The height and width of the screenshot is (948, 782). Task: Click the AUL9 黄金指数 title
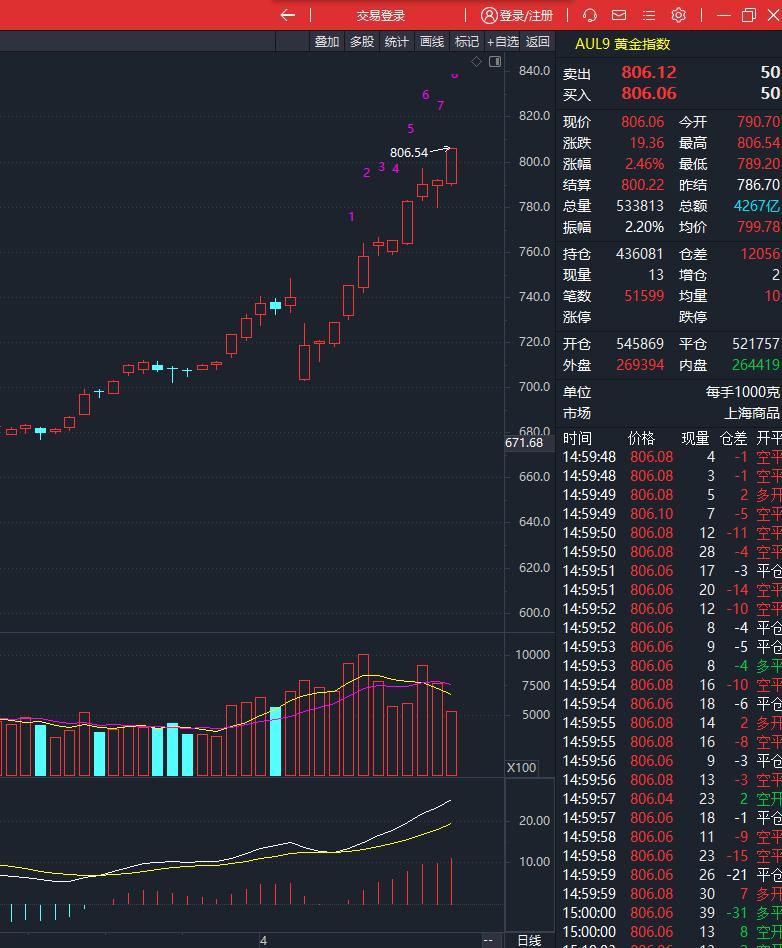pyautogui.click(x=622, y=44)
